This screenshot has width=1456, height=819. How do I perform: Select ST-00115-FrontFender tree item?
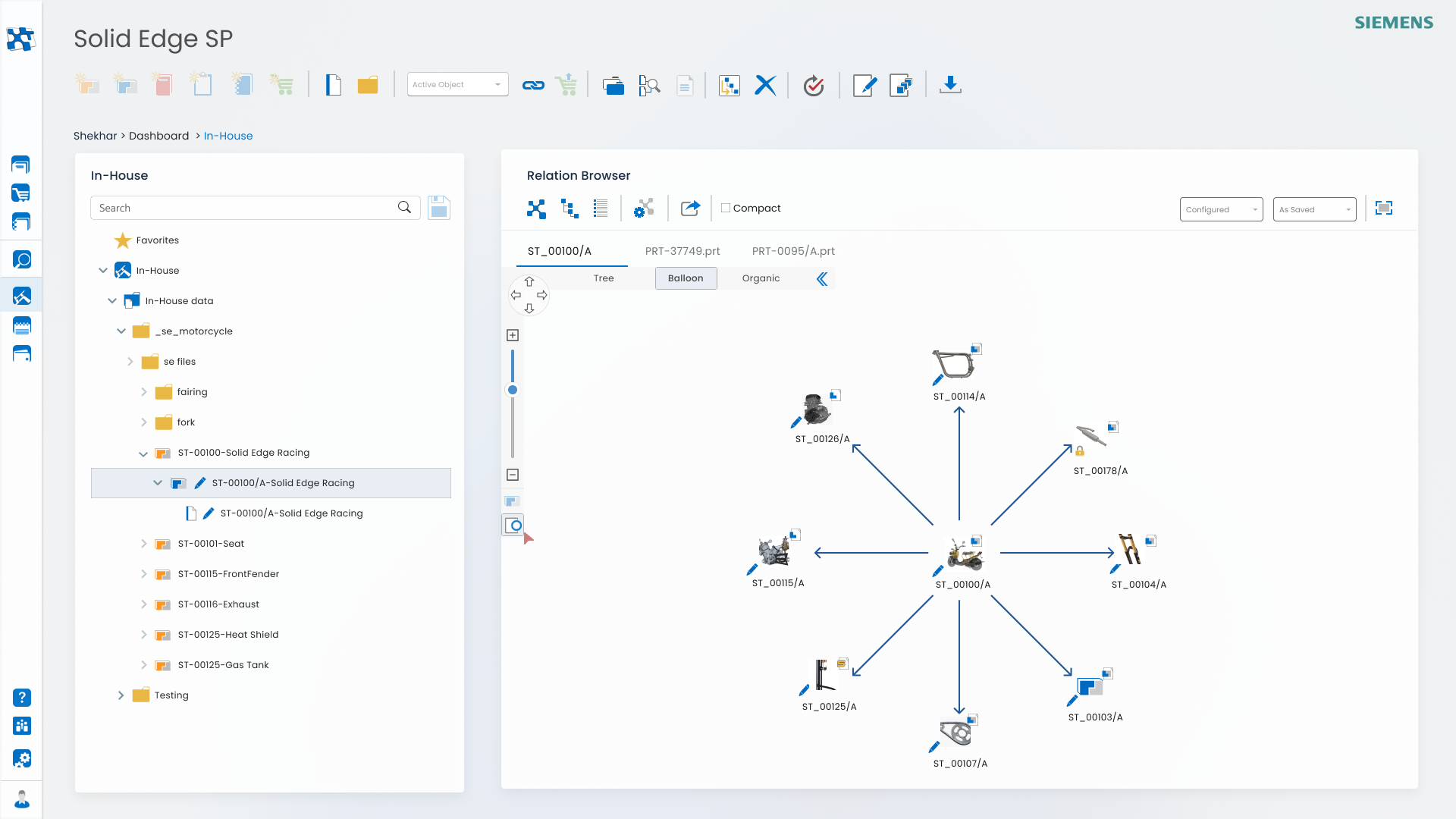228,574
